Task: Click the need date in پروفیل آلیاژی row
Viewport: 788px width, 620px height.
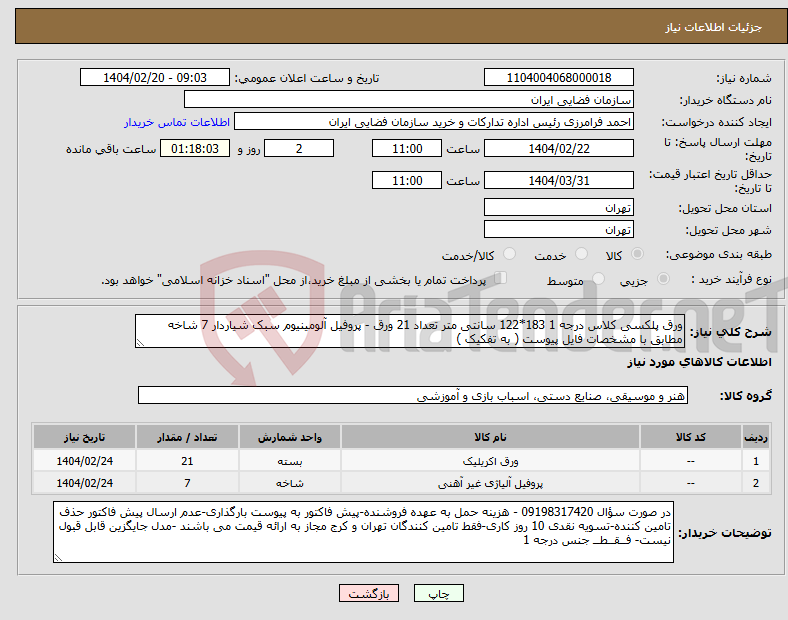Action: pyautogui.click(x=84, y=483)
